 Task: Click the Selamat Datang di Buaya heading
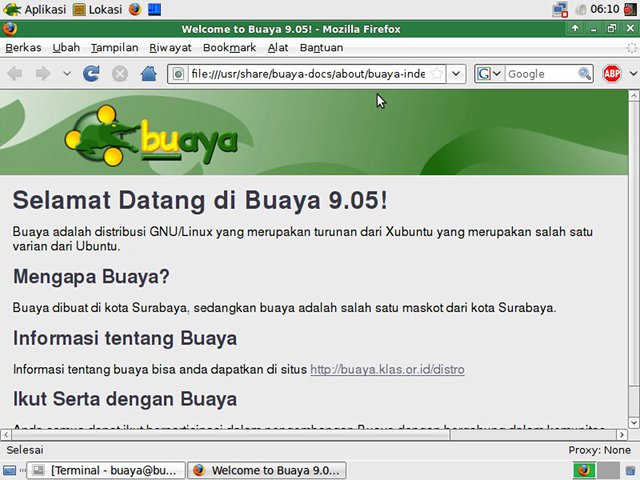[x=200, y=200]
